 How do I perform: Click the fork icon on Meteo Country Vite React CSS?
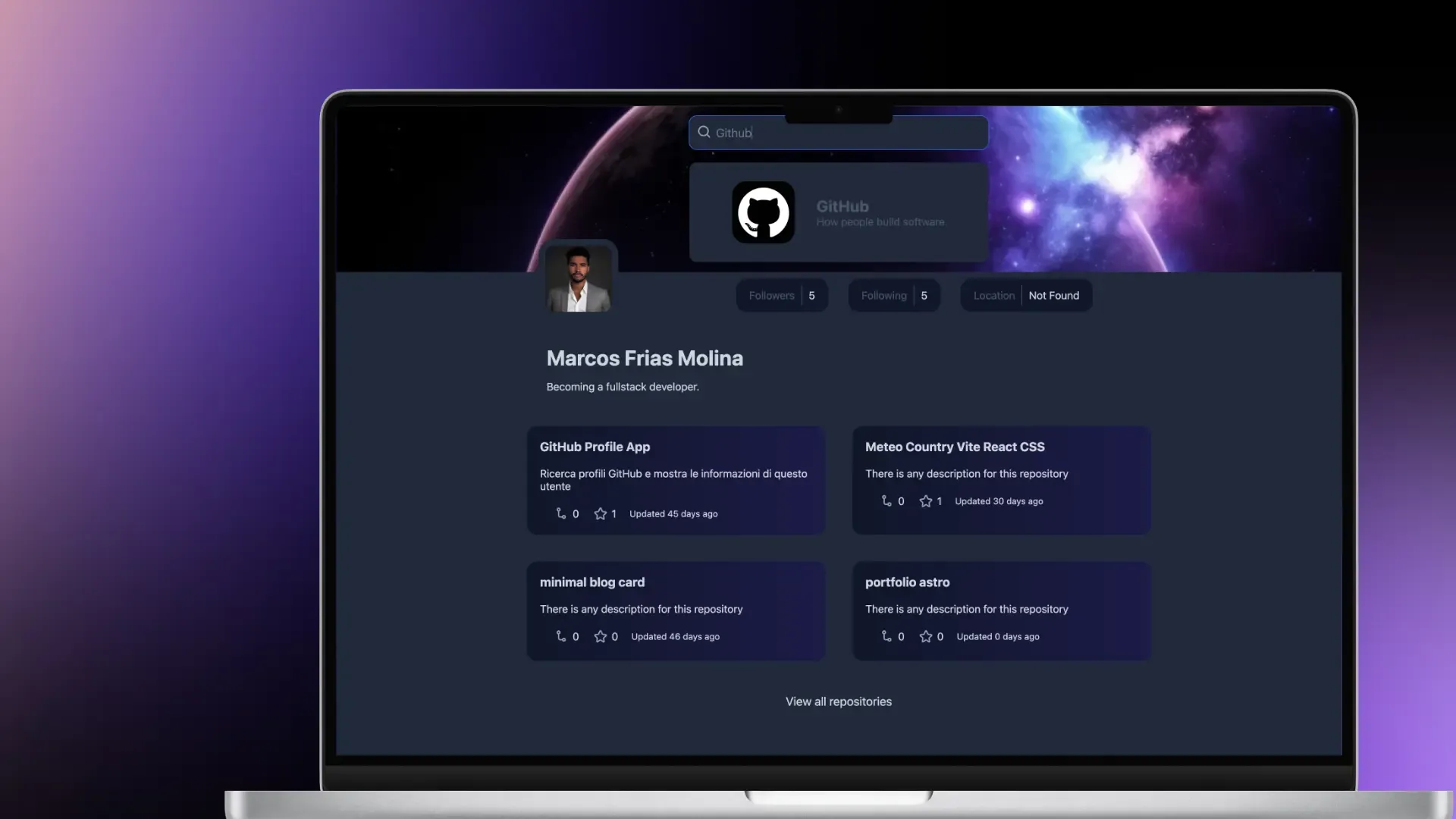tap(886, 501)
